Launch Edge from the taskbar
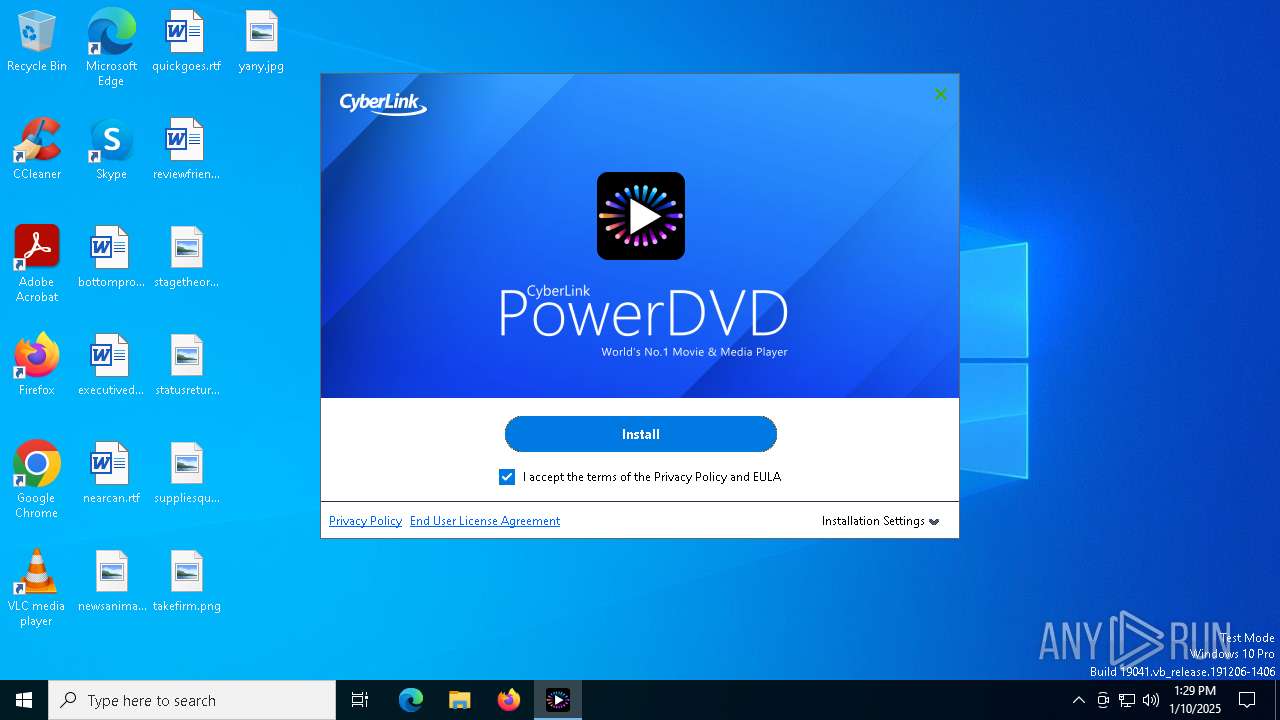This screenshot has height=720, width=1280. 411,700
